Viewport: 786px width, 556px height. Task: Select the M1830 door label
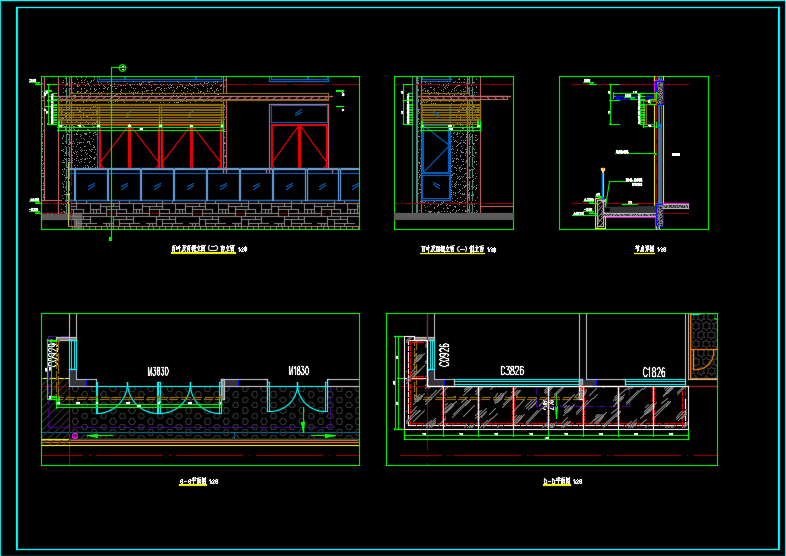coord(299,371)
